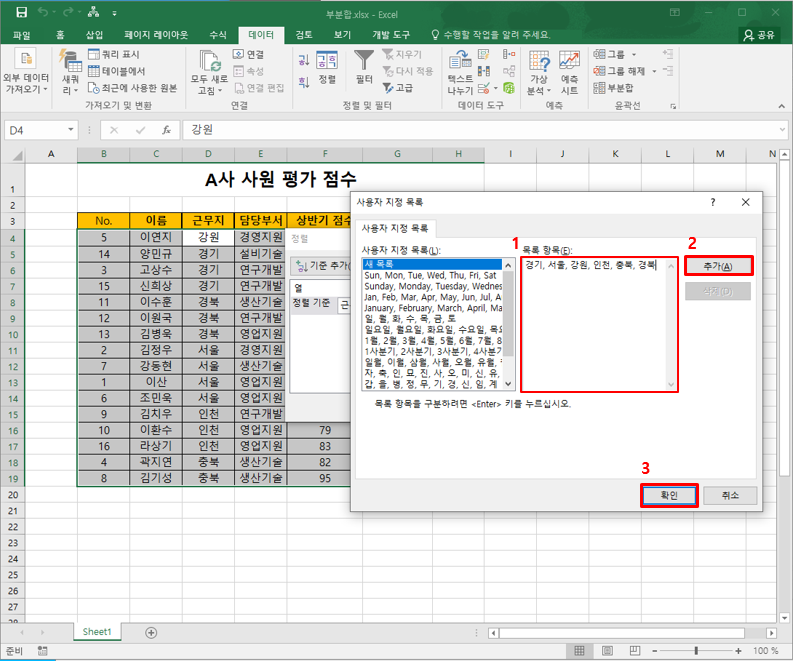The image size is (793, 661).
Task: Switch to Page Layout view icon in status bar
Action: pyautogui.click(x=607, y=651)
